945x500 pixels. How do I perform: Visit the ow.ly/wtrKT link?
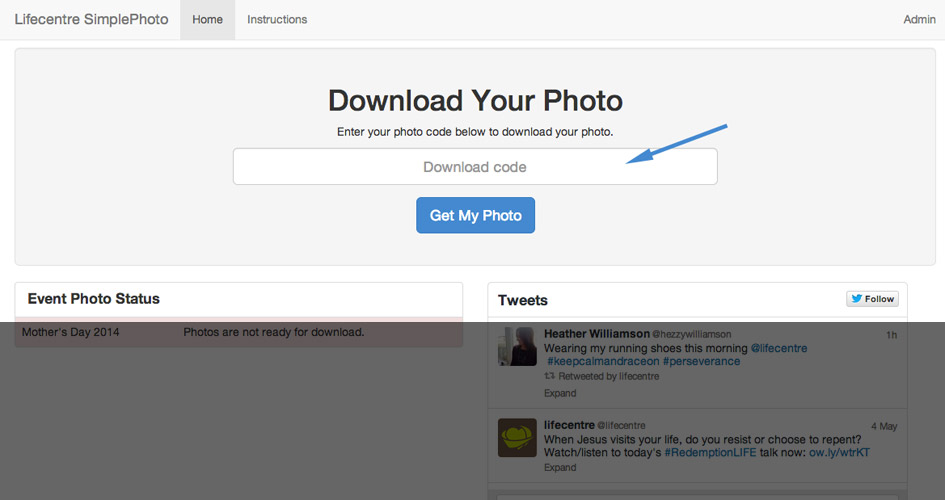pyautogui.click(x=840, y=452)
